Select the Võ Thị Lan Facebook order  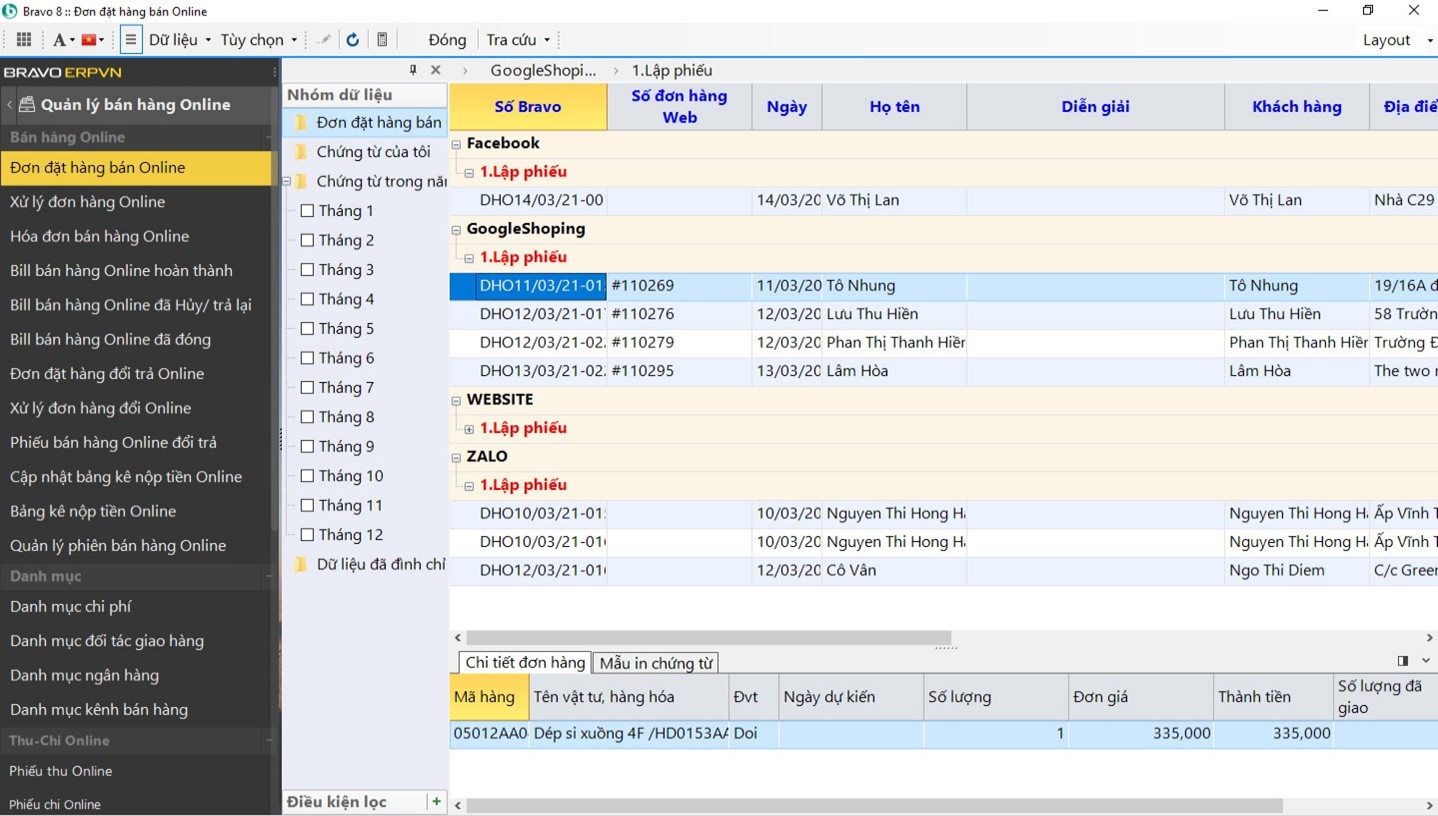[x=943, y=200]
